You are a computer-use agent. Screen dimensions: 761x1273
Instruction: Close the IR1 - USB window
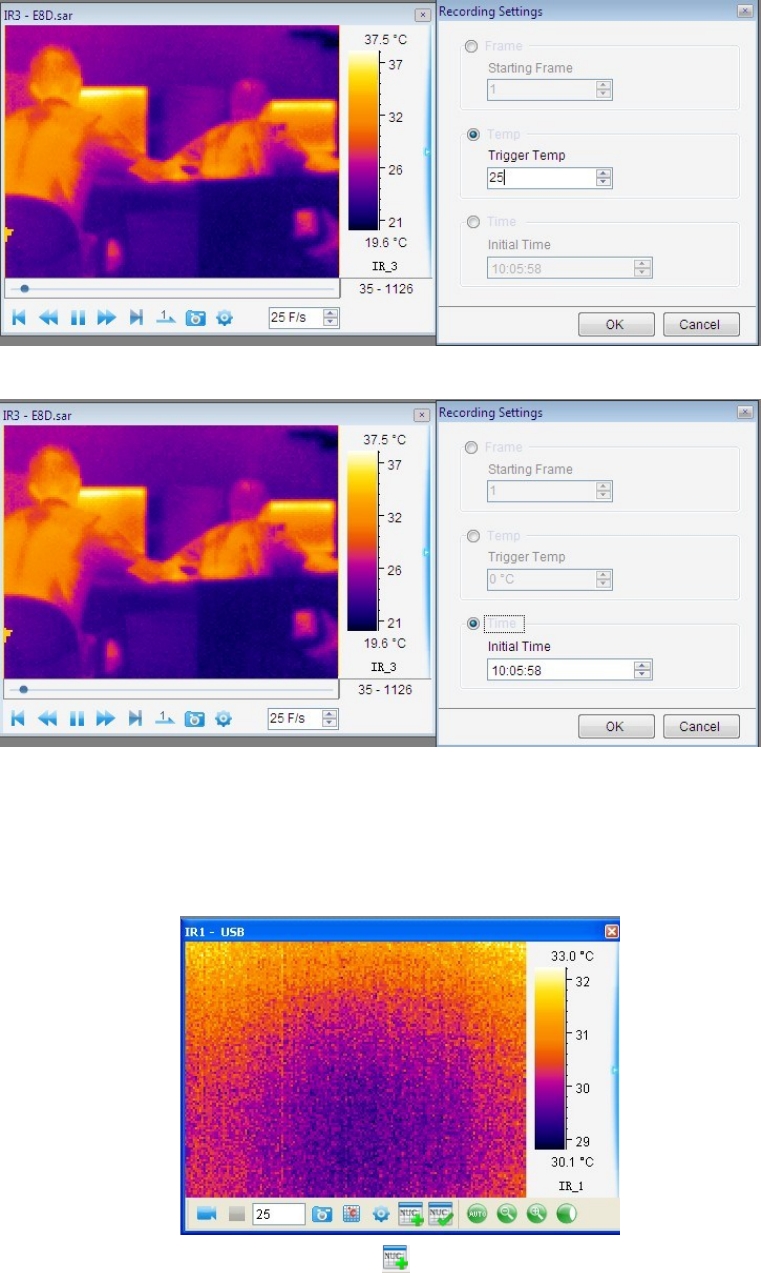click(x=611, y=931)
